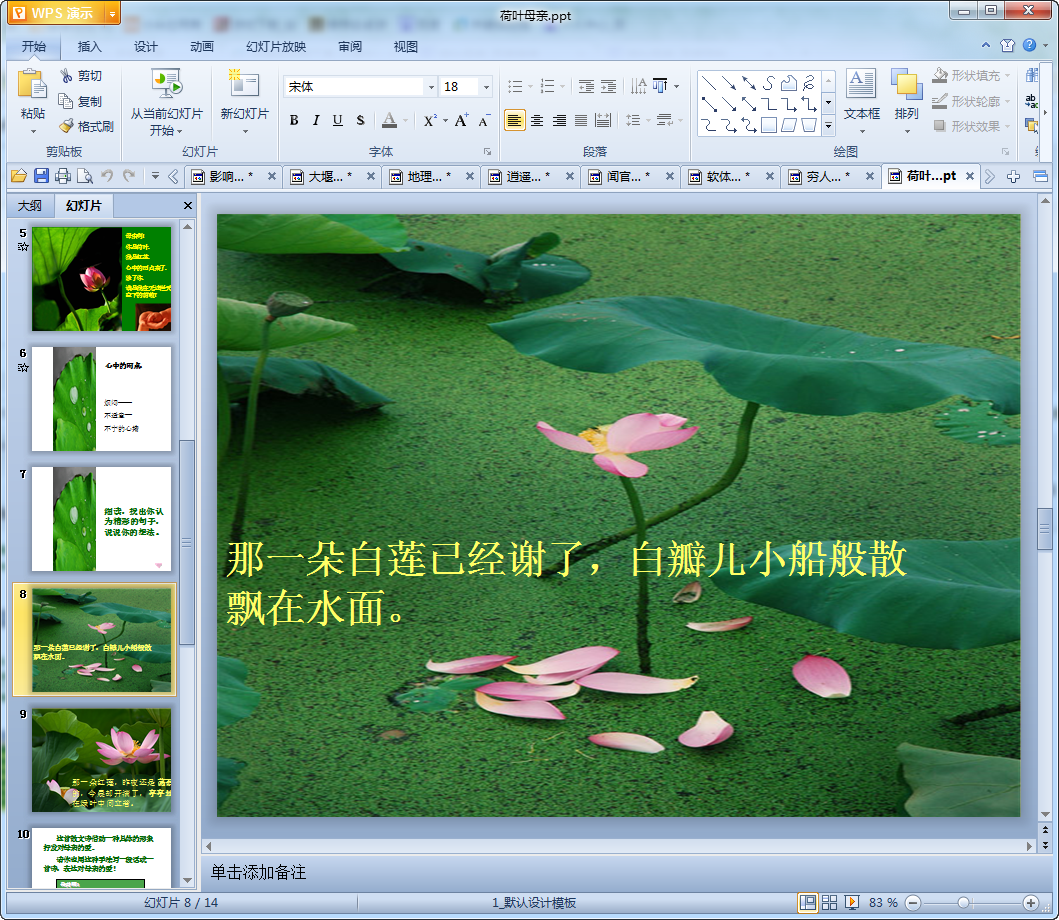Align text left toggle
The image size is (1059, 920).
click(515, 120)
